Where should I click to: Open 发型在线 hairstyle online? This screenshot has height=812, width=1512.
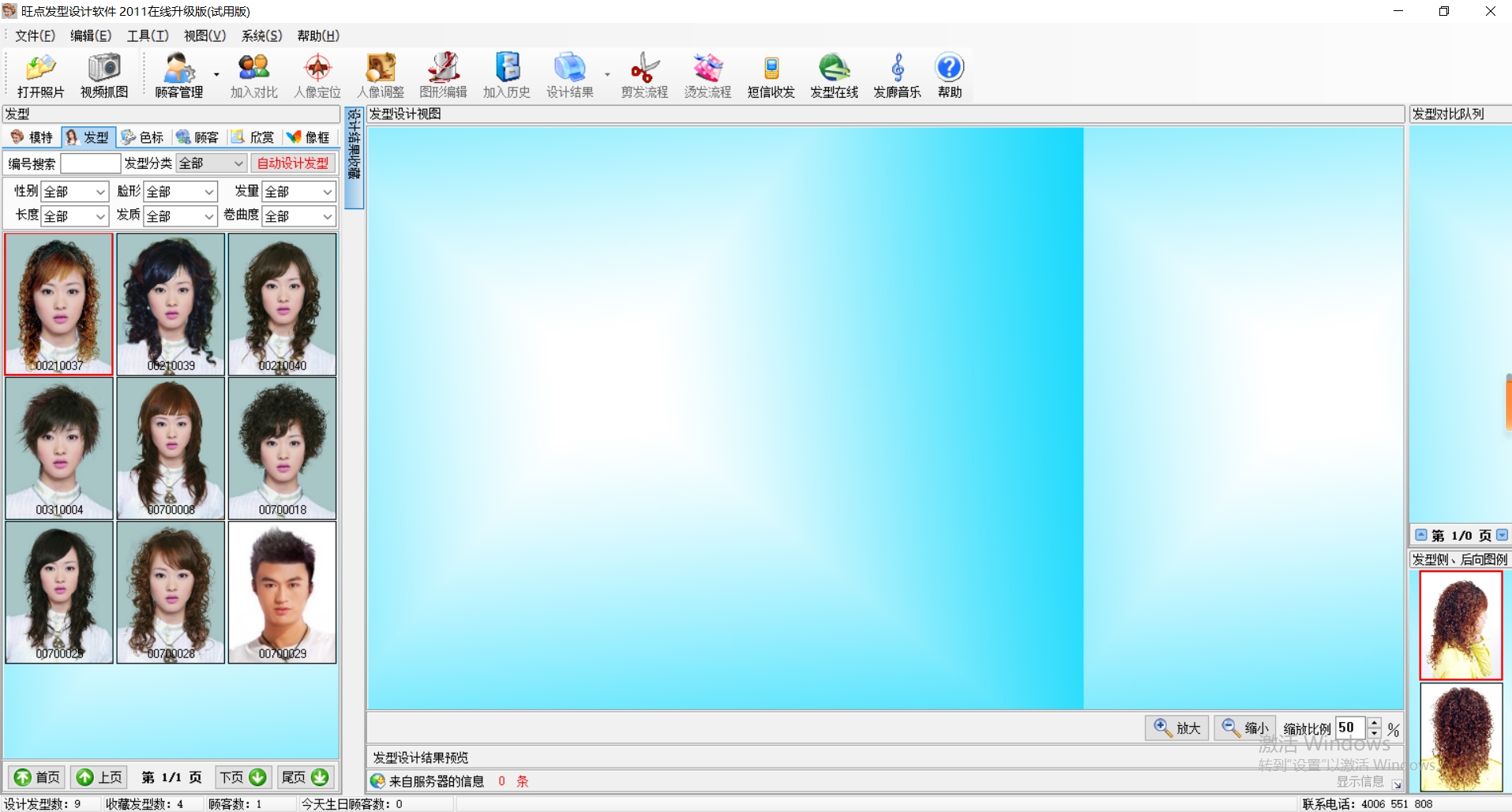[x=834, y=75]
